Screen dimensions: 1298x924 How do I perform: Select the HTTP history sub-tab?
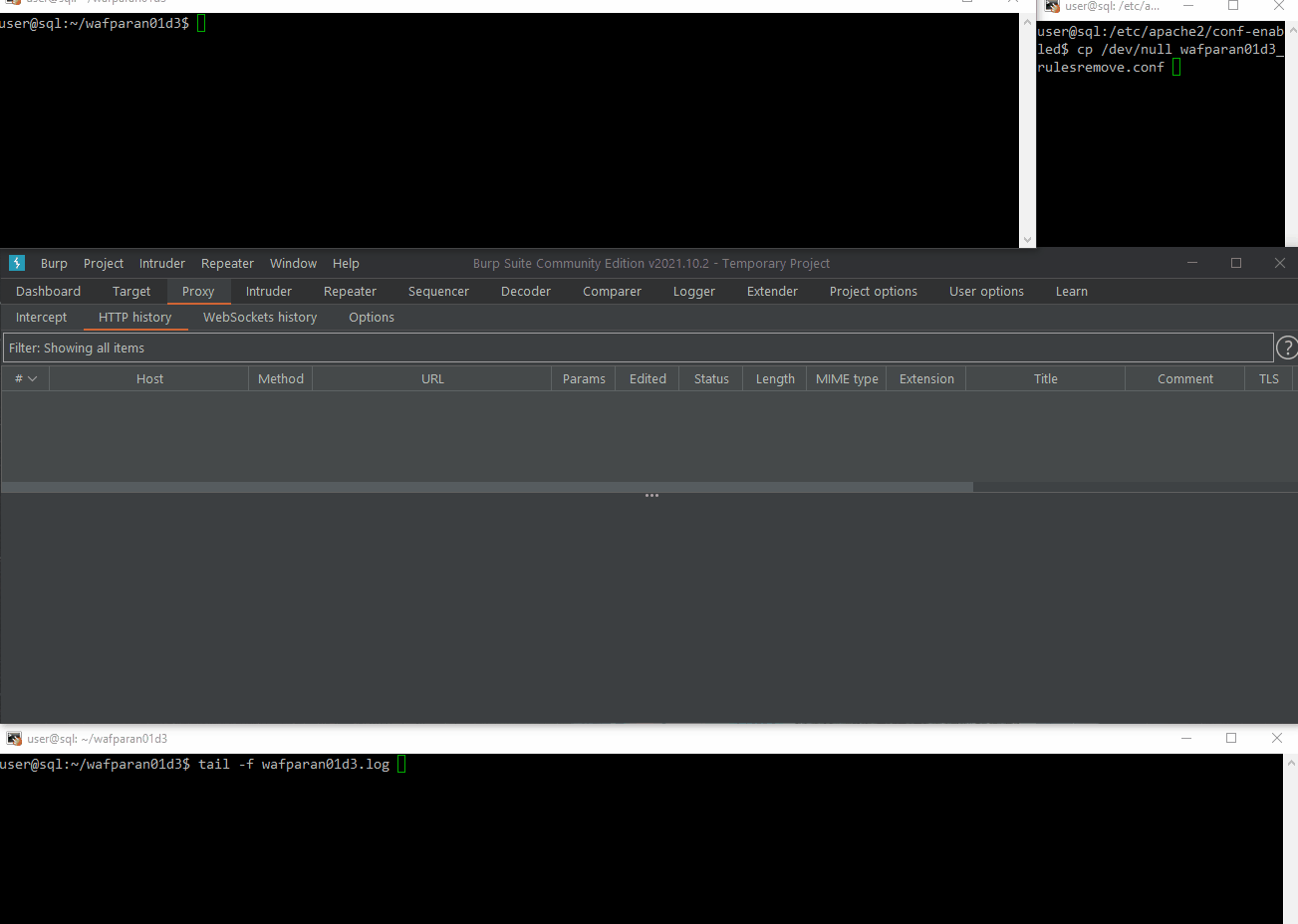[134, 318]
